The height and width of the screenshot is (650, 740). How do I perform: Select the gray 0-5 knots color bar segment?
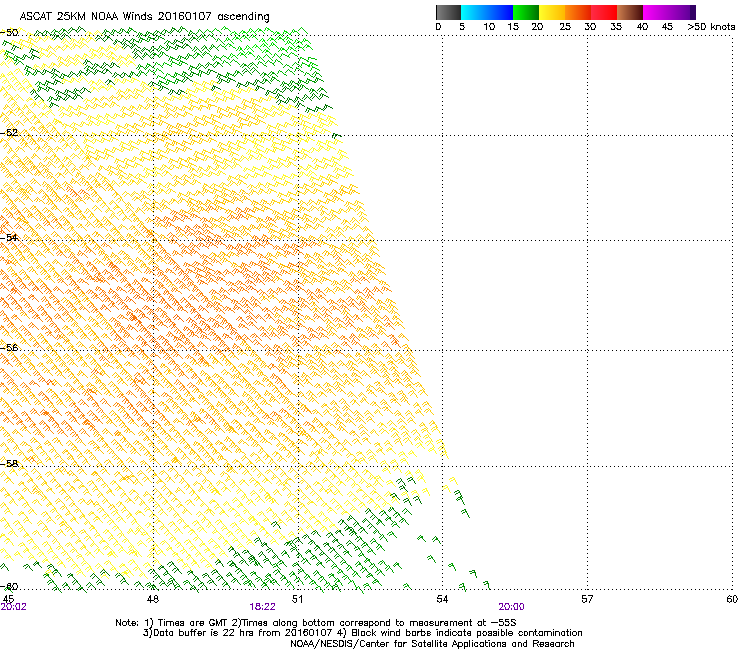pyautogui.click(x=448, y=12)
